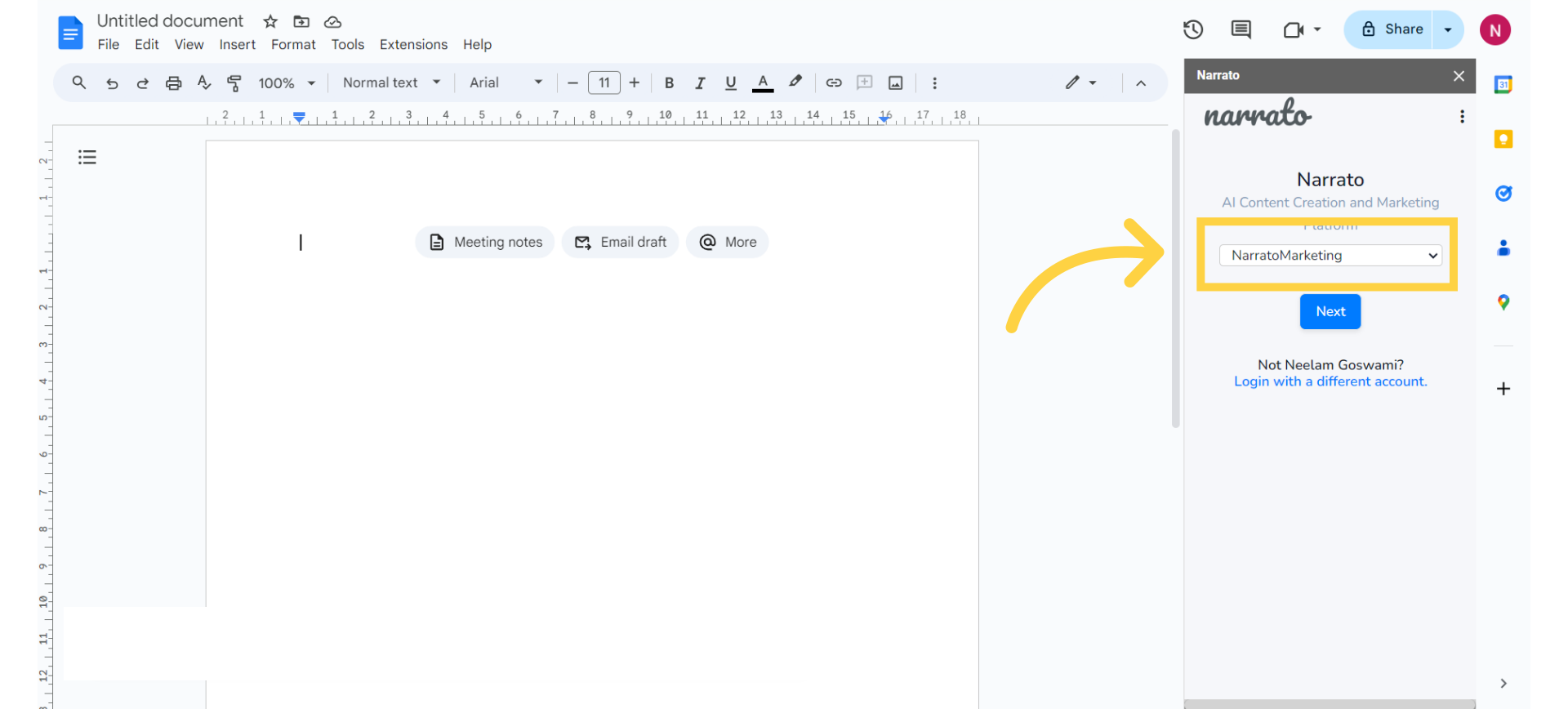Open the File menu
This screenshot has height=709, width=1568.
pos(109,44)
